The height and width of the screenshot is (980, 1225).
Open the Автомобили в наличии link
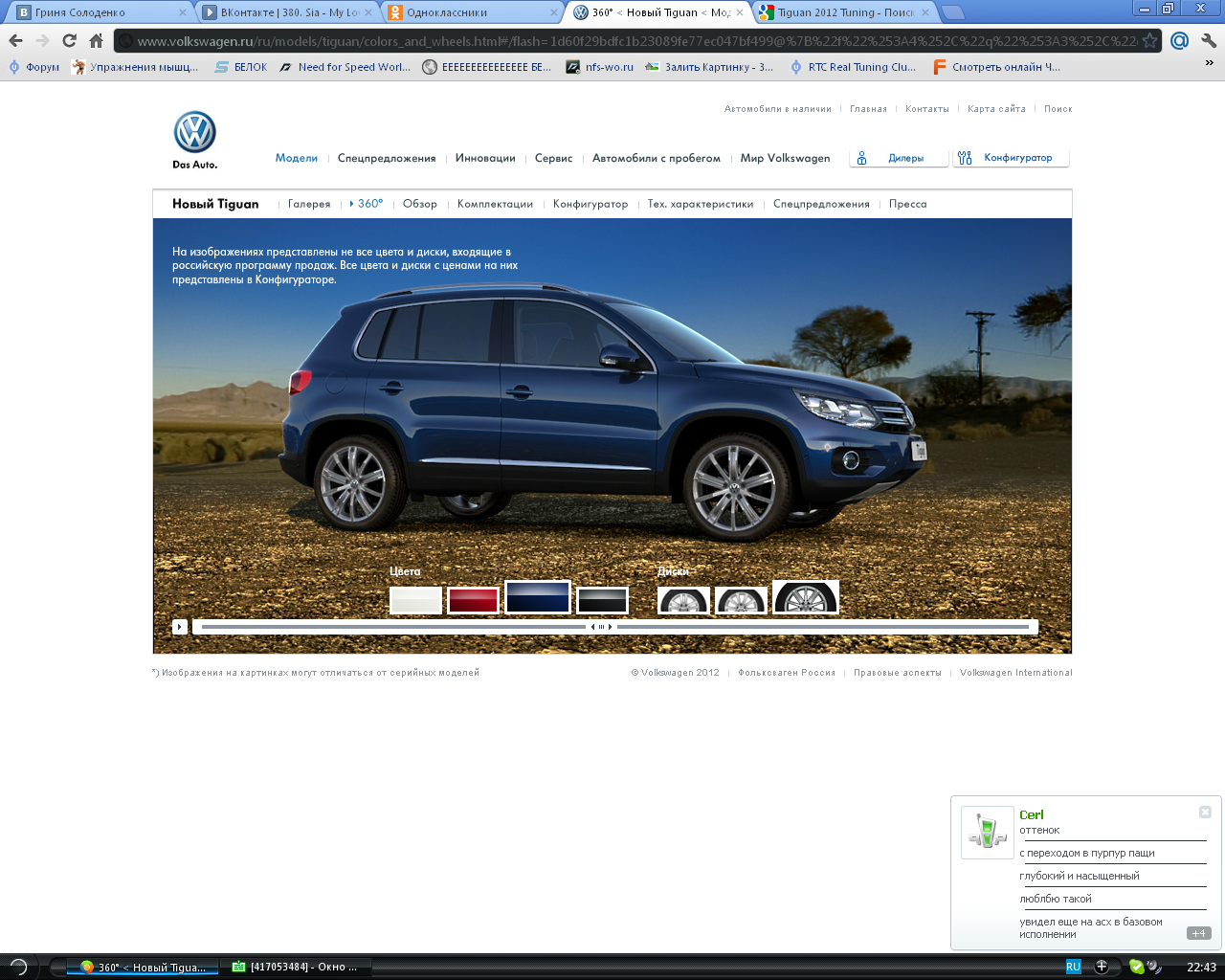click(x=778, y=109)
